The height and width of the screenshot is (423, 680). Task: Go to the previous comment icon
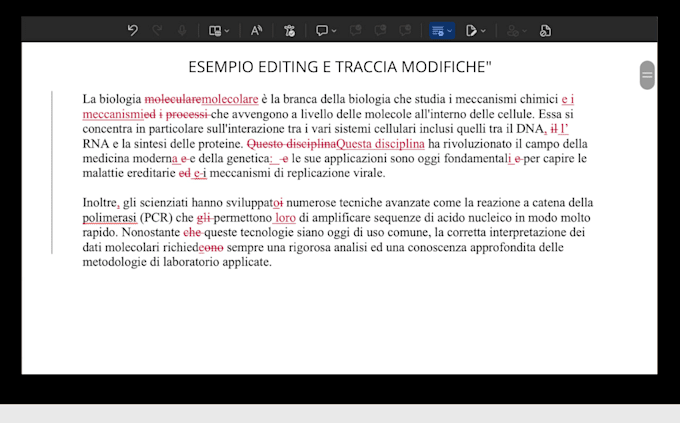[380, 30]
